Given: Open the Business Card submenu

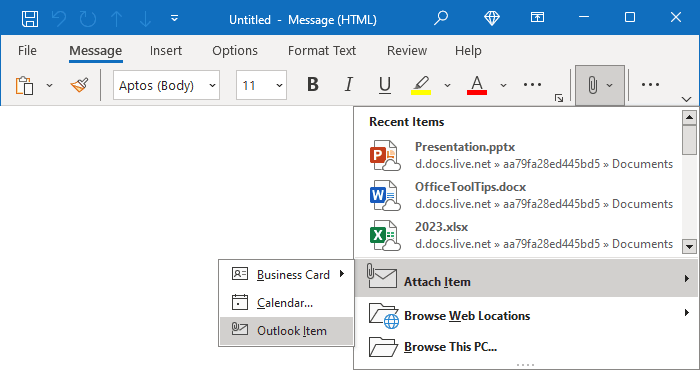Looking at the screenshot, I should click(286, 274).
